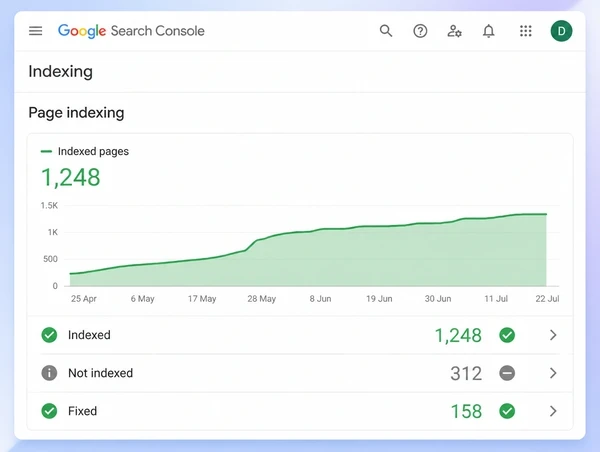Click the Indexing page title
The width and height of the screenshot is (600, 452).
[x=60, y=72]
